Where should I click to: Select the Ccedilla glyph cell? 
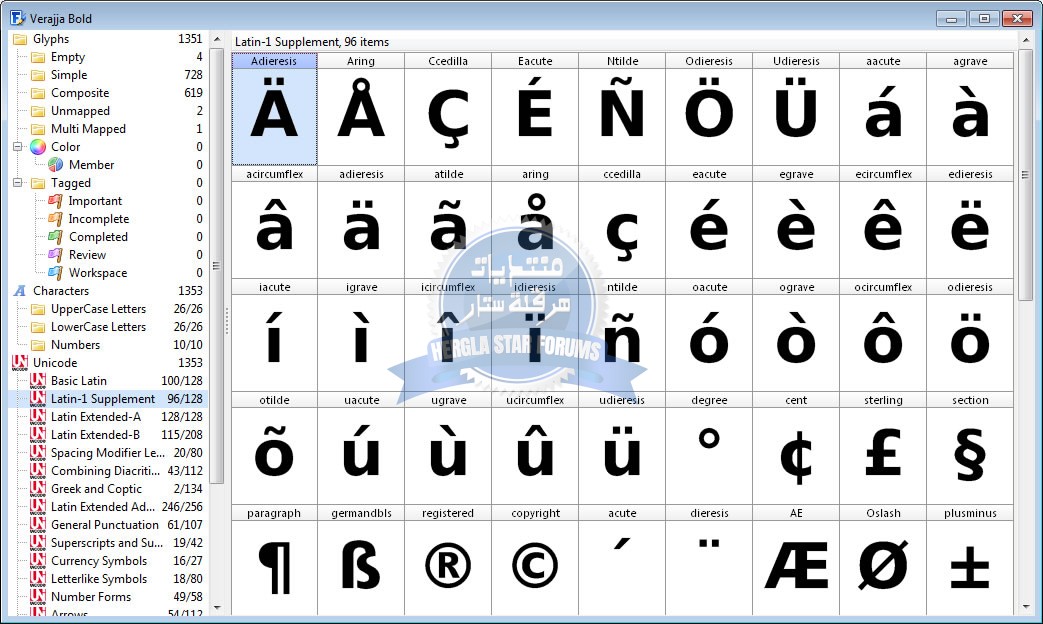tap(448, 110)
